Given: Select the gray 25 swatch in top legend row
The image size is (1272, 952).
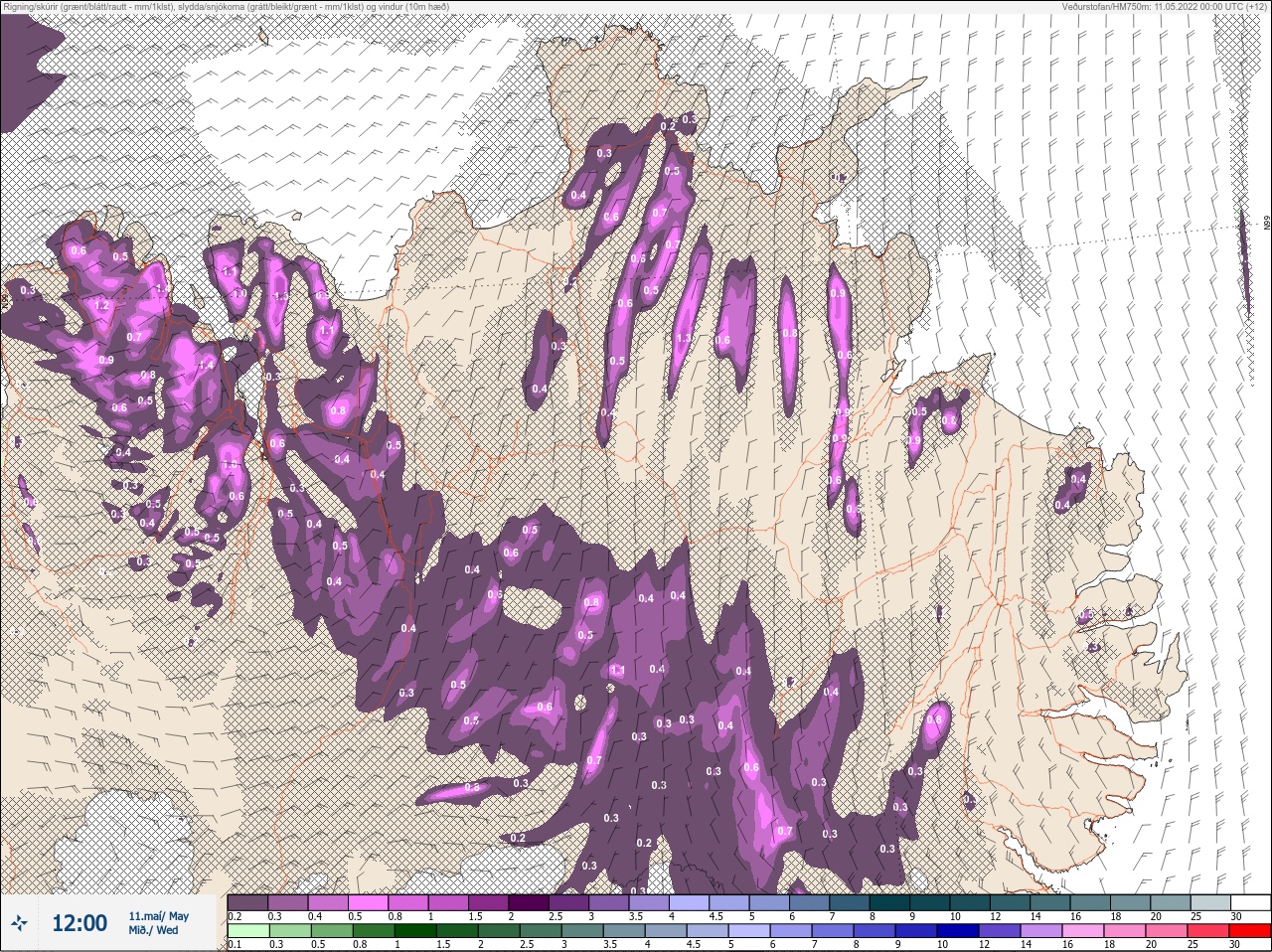Looking at the screenshot, I should click(1210, 902).
